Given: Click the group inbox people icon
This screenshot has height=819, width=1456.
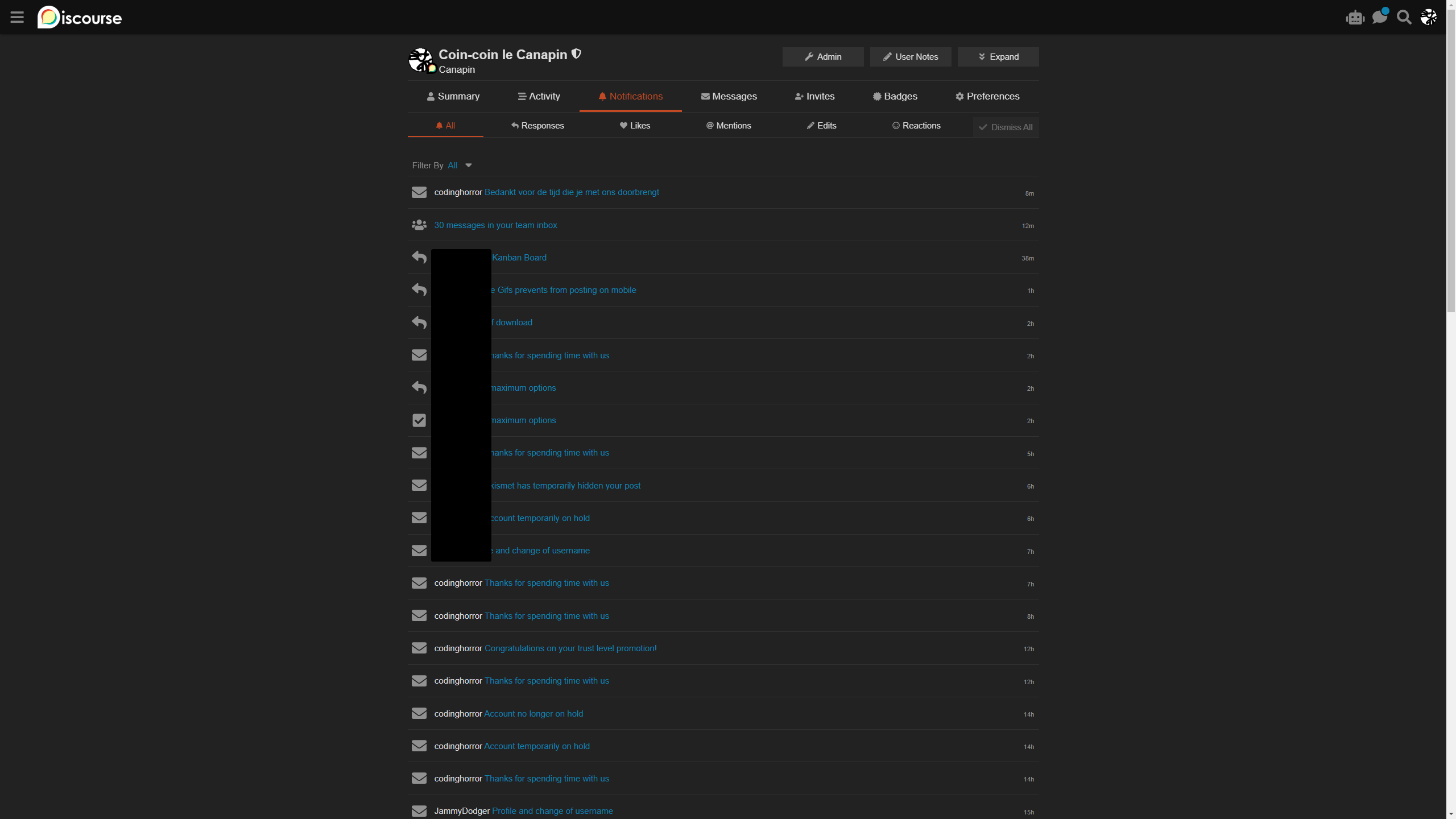Looking at the screenshot, I should coord(419,225).
